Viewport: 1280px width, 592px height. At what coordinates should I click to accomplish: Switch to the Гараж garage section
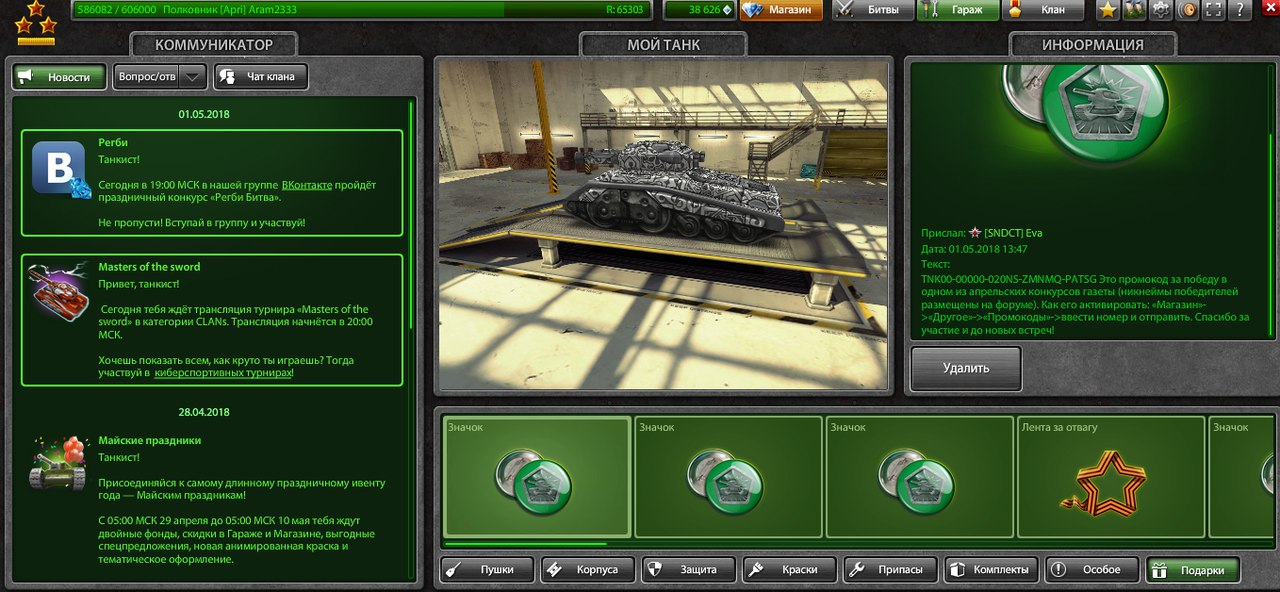point(957,10)
